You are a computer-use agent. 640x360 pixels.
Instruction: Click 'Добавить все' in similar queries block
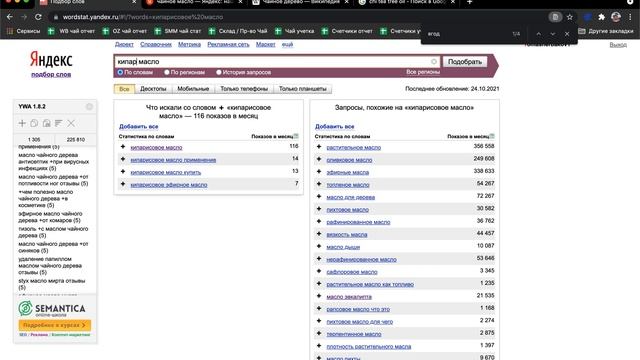pos(334,127)
